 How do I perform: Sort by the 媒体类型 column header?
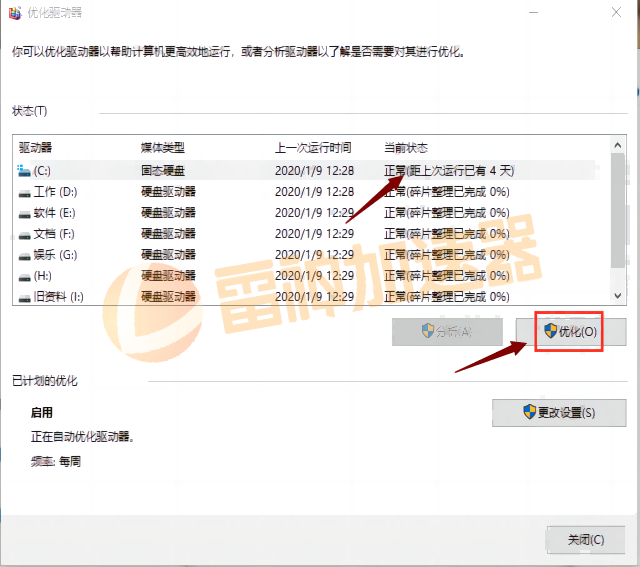(162, 147)
